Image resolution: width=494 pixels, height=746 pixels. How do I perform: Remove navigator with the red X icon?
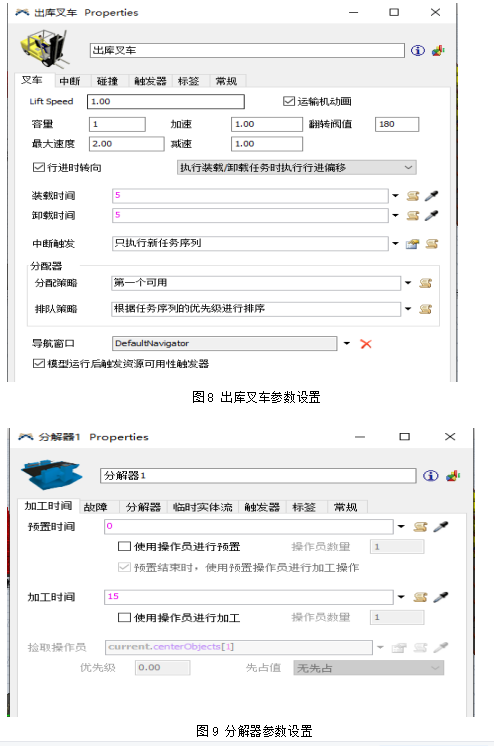click(x=366, y=344)
